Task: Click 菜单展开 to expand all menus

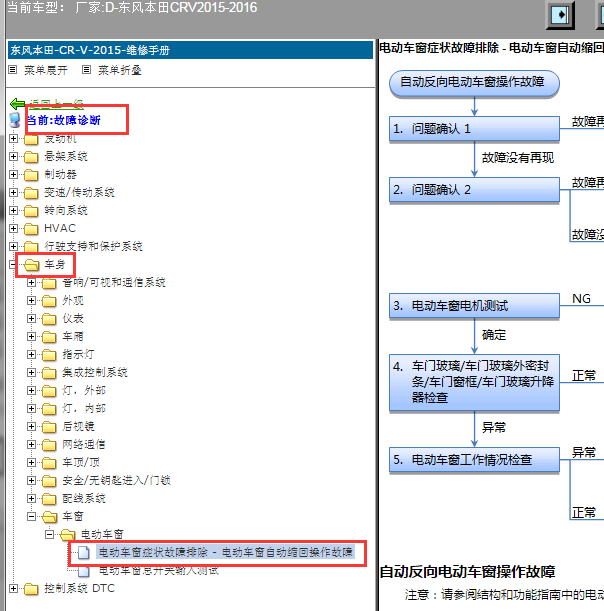Action: pos(46,70)
